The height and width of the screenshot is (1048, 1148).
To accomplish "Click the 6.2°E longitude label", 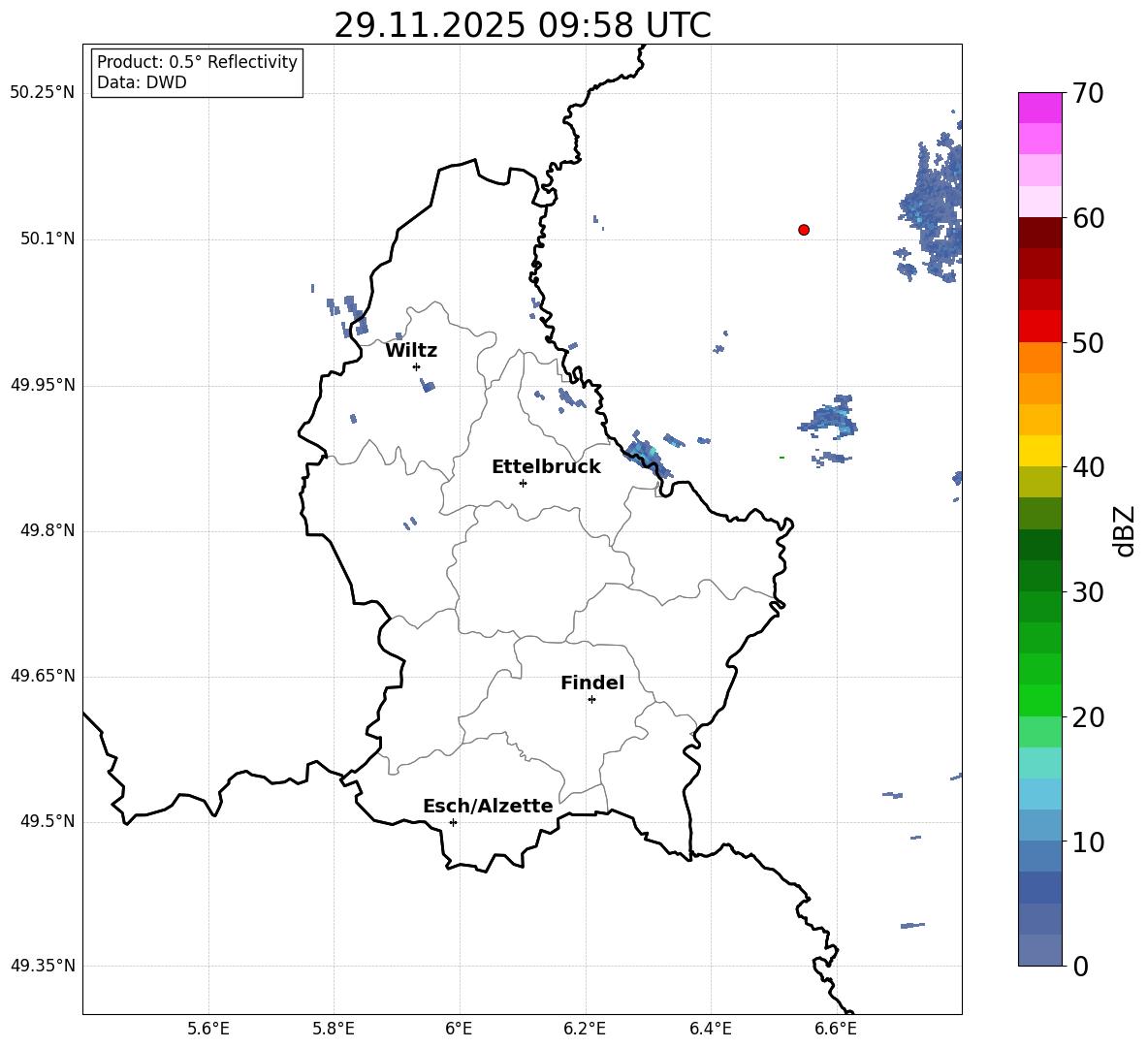I will [x=585, y=1029].
